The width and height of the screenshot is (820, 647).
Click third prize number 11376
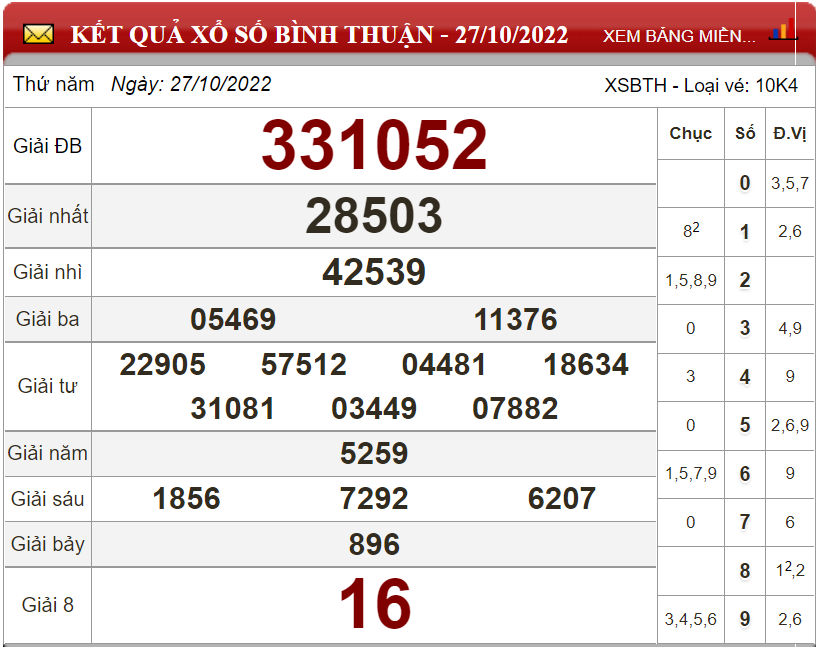[x=515, y=319]
